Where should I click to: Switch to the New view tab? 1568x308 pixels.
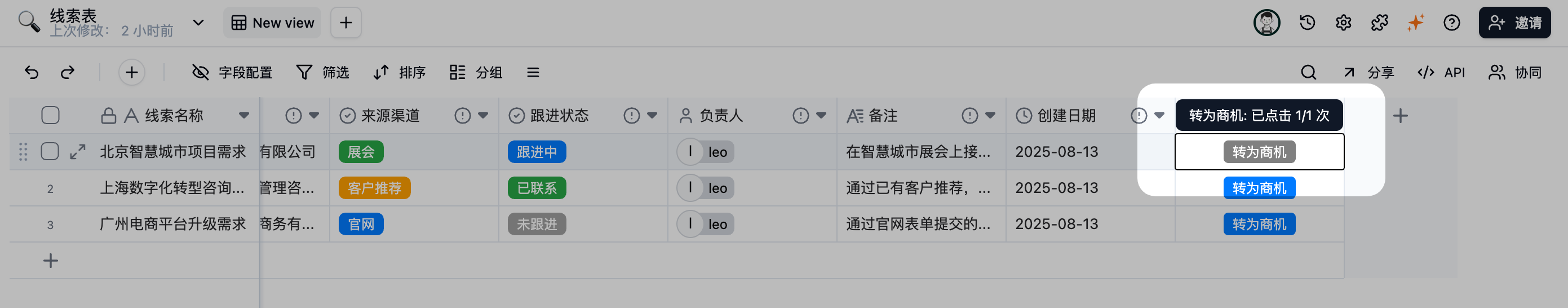(272, 23)
